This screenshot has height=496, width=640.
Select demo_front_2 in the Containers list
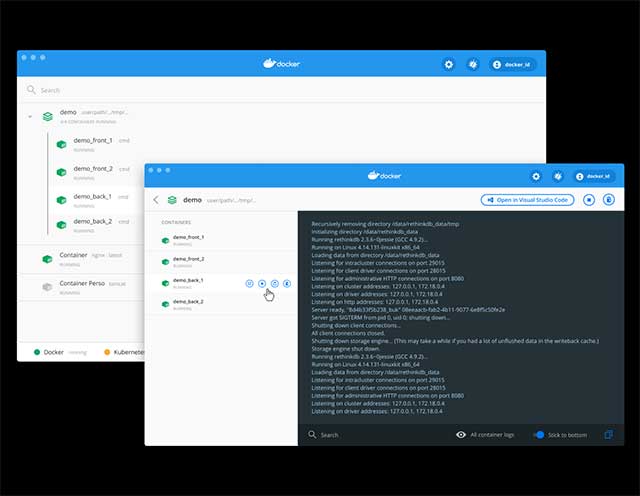(222, 262)
